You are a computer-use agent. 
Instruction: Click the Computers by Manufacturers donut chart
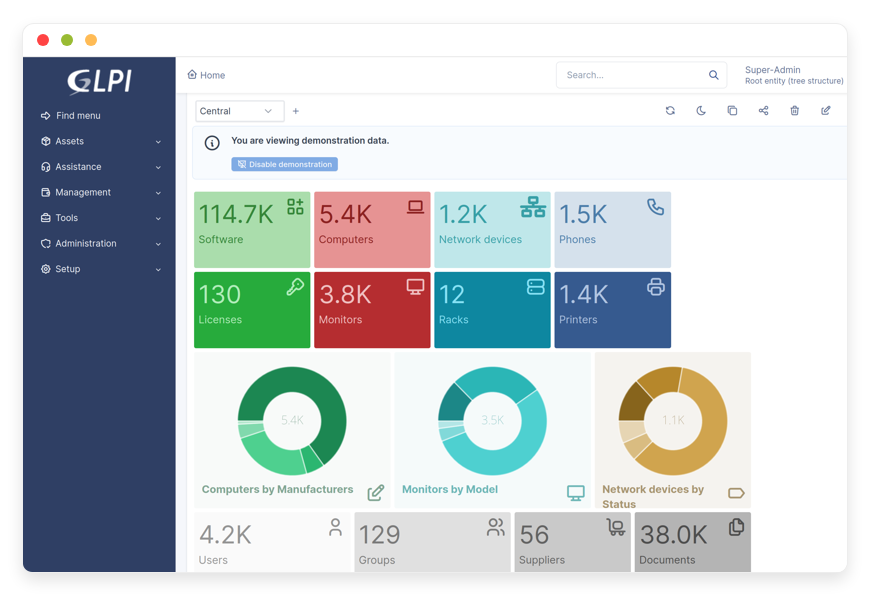(x=292, y=421)
